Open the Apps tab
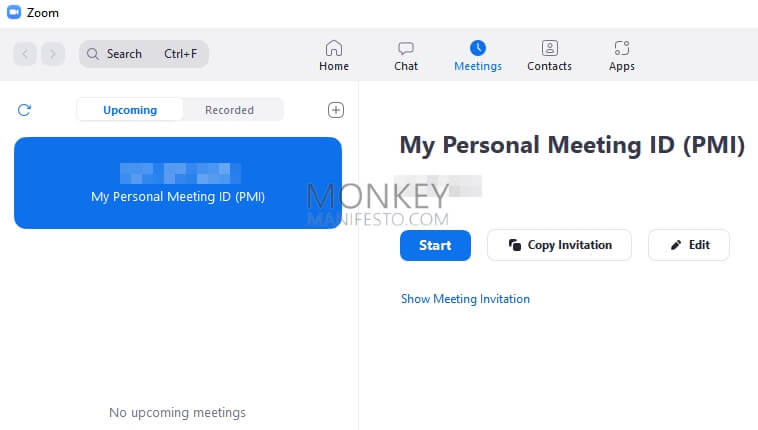This screenshot has width=758, height=430. [622, 56]
